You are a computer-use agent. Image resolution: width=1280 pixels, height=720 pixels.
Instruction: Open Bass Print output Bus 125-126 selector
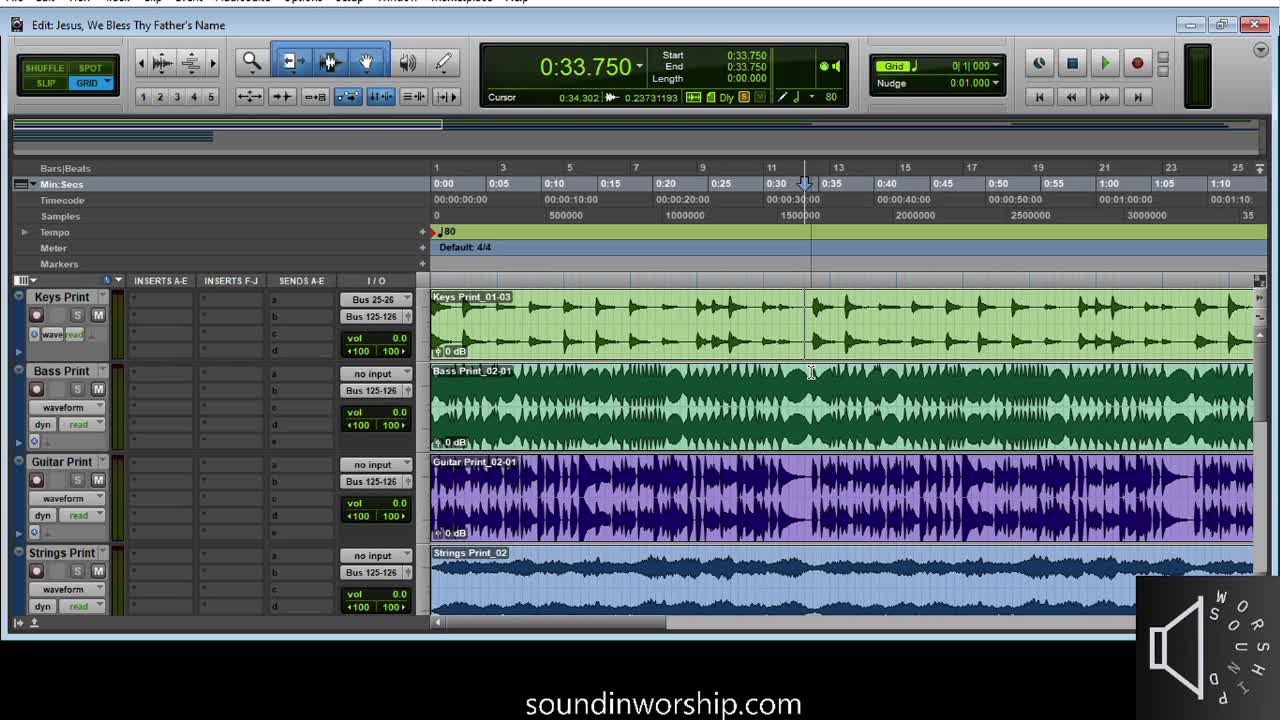(x=376, y=391)
